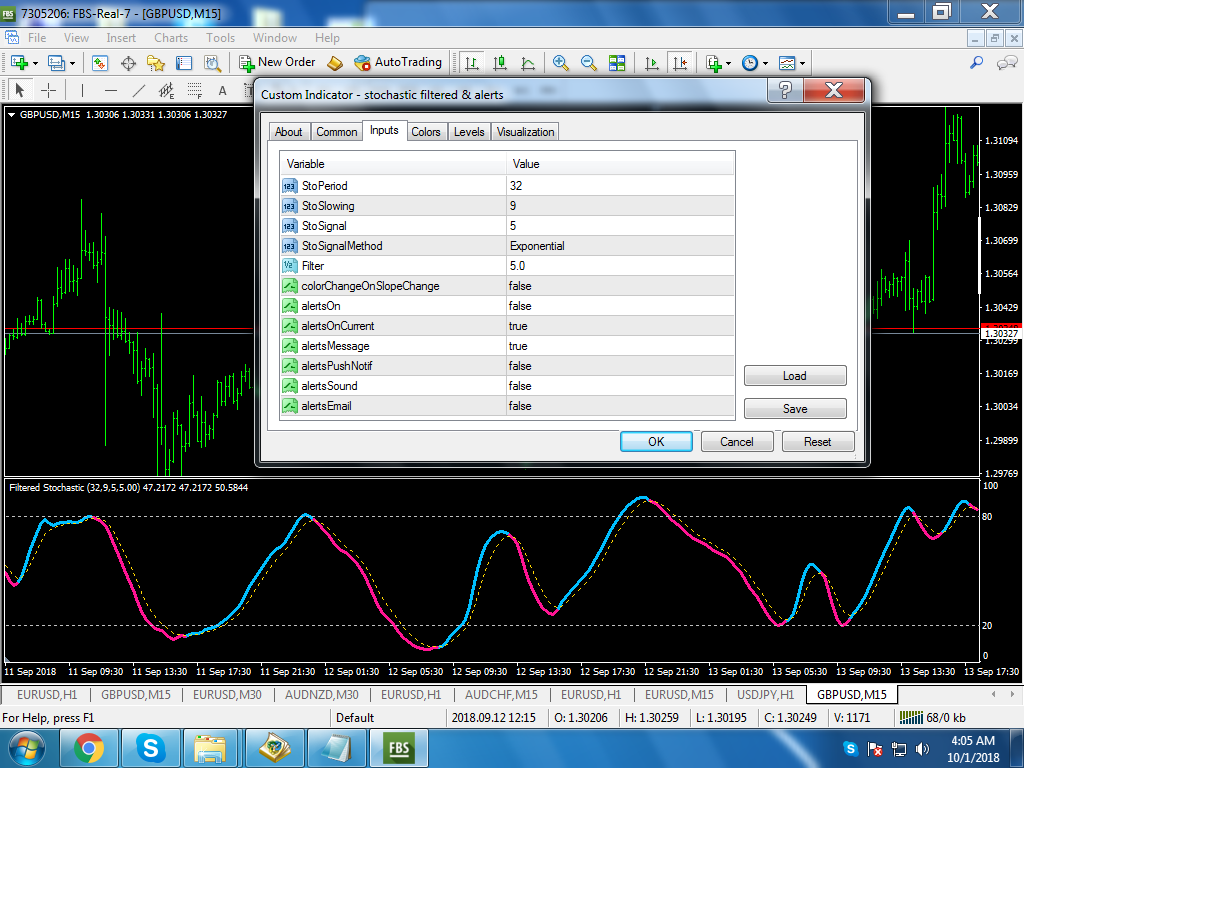Viewport: 1228px width, 920px height.
Task: Expand the Profiles dropdown arrow
Action: (71, 63)
